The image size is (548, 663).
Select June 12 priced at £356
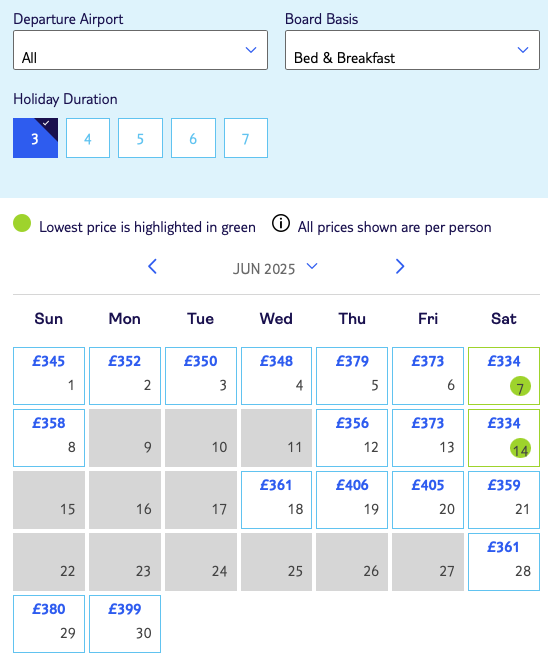(352, 438)
